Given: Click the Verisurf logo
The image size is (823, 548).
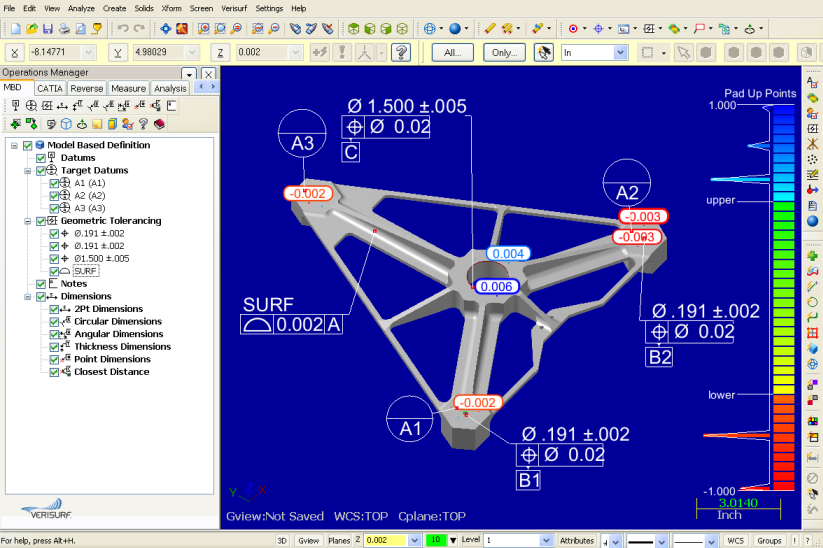Looking at the screenshot, I should point(47,509).
